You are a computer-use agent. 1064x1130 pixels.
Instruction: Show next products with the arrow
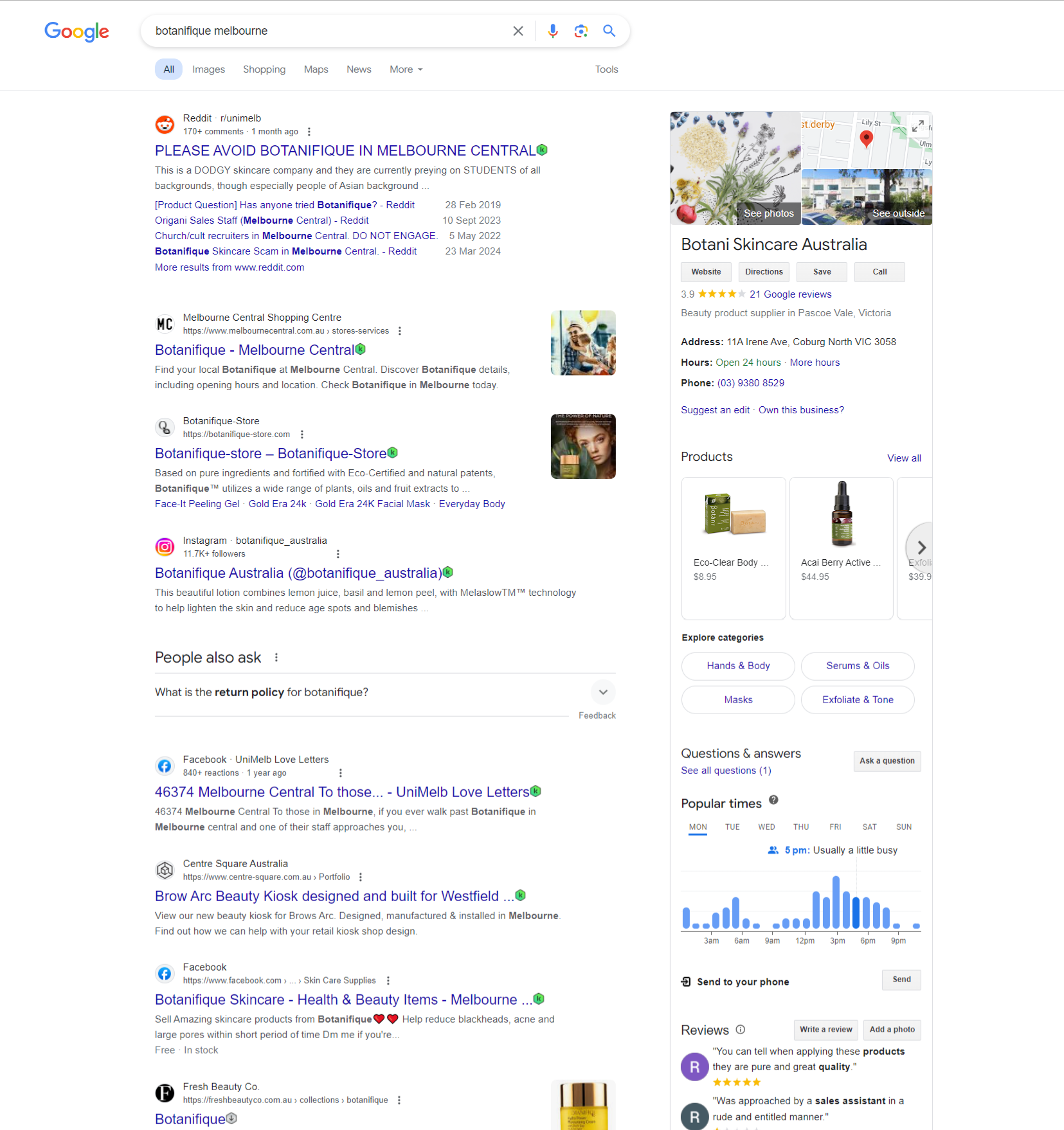tap(921, 548)
